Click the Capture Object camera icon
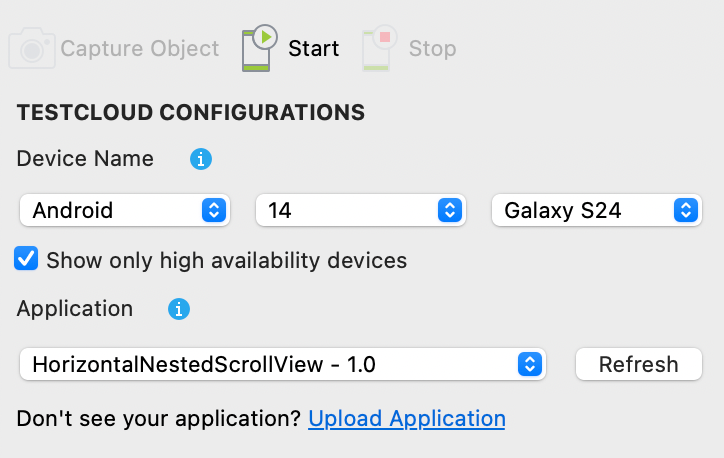This screenshot has height=458, width=724. [x=32, y=49]
